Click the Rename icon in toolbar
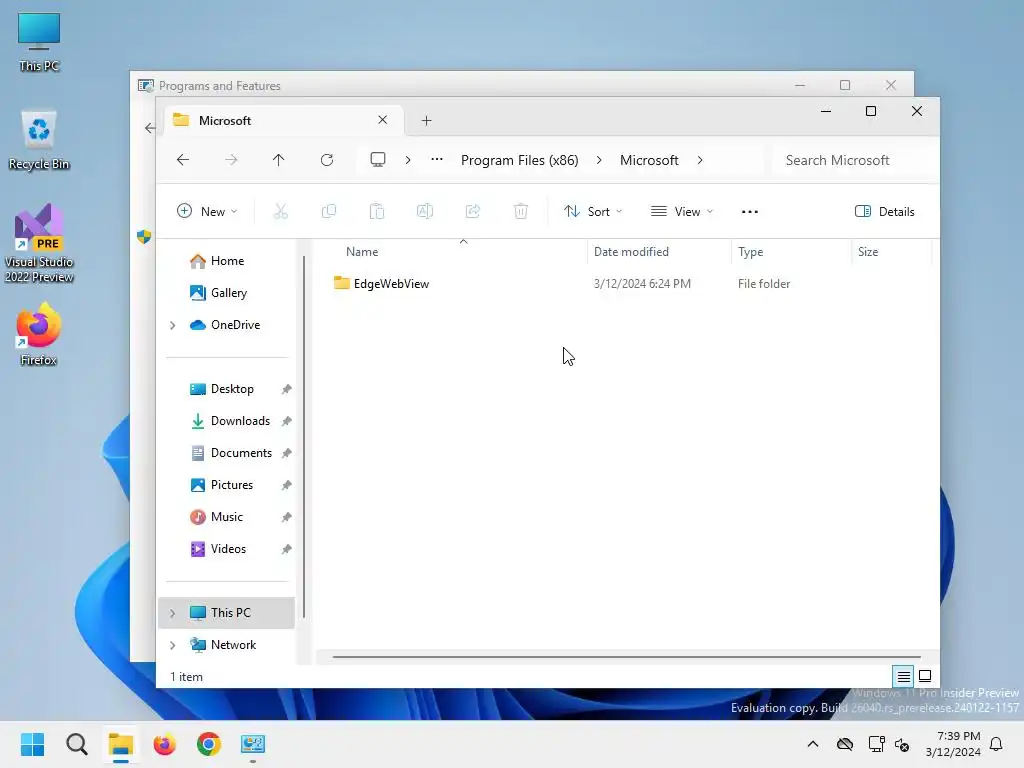This screenshot has width=1024, height=768. coord(424,211)
